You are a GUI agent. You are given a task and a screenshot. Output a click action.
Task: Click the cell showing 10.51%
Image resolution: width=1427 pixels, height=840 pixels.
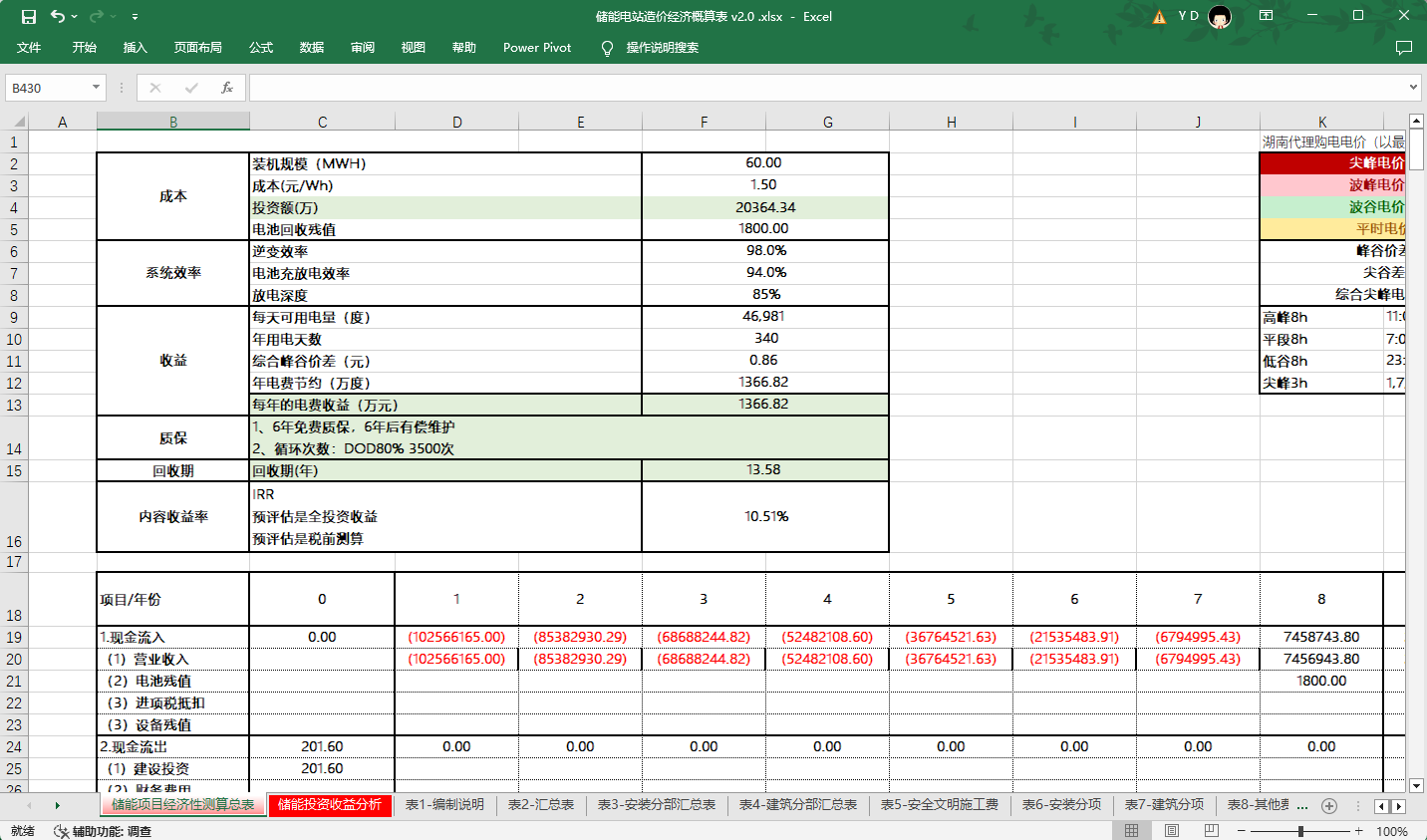(x=765, y=516)
